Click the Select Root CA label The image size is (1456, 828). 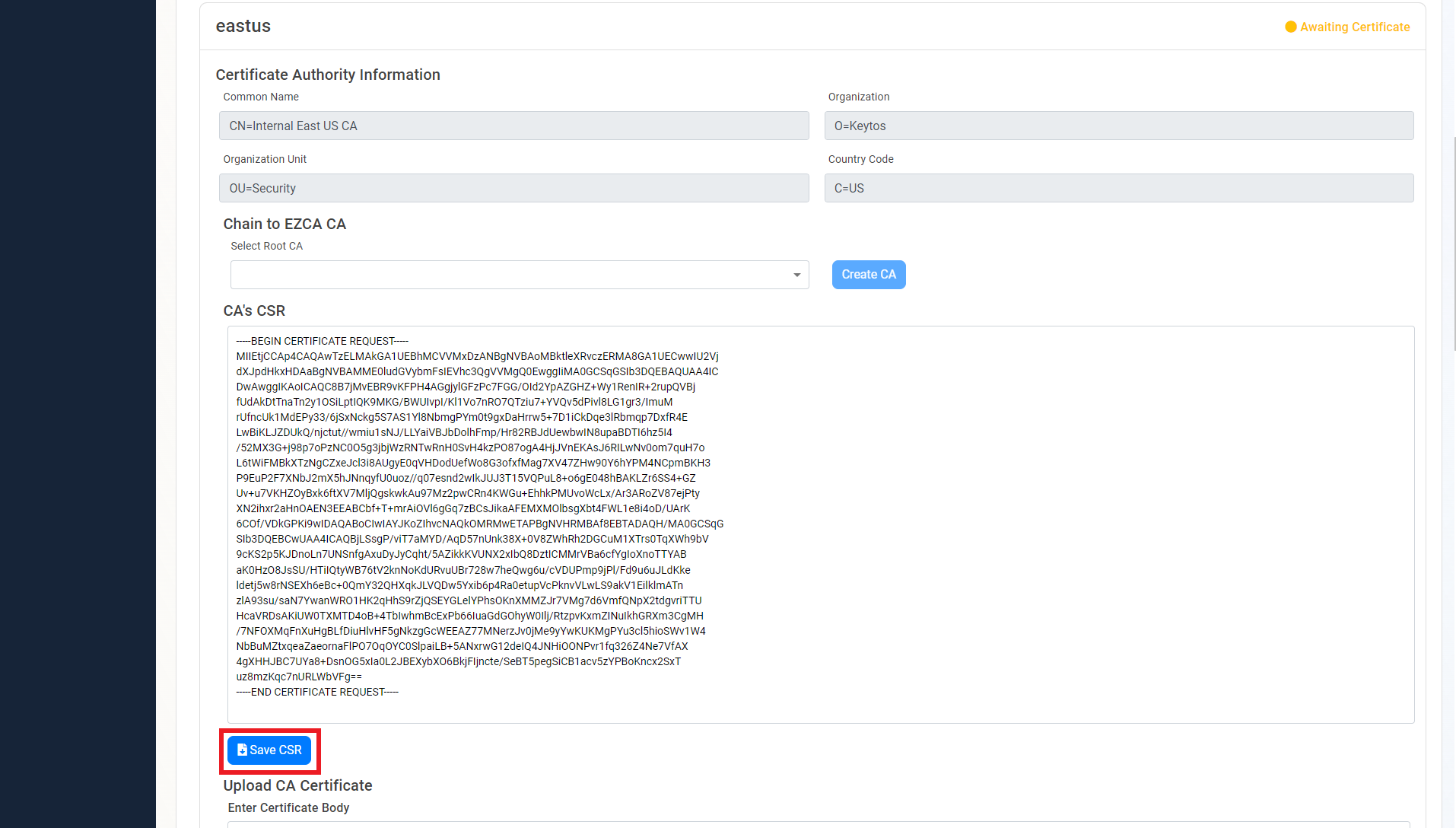pos(266,246)
